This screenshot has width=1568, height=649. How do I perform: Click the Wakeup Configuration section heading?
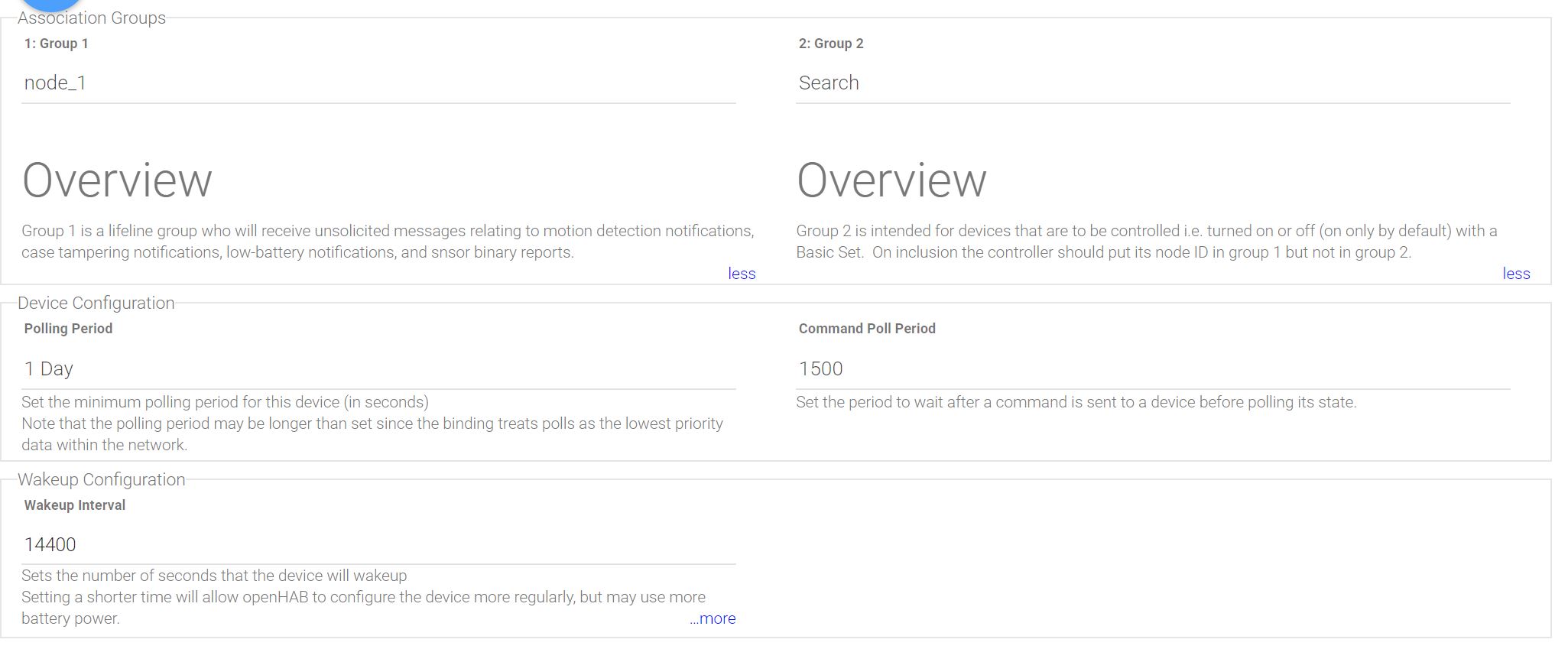[102, 480]
